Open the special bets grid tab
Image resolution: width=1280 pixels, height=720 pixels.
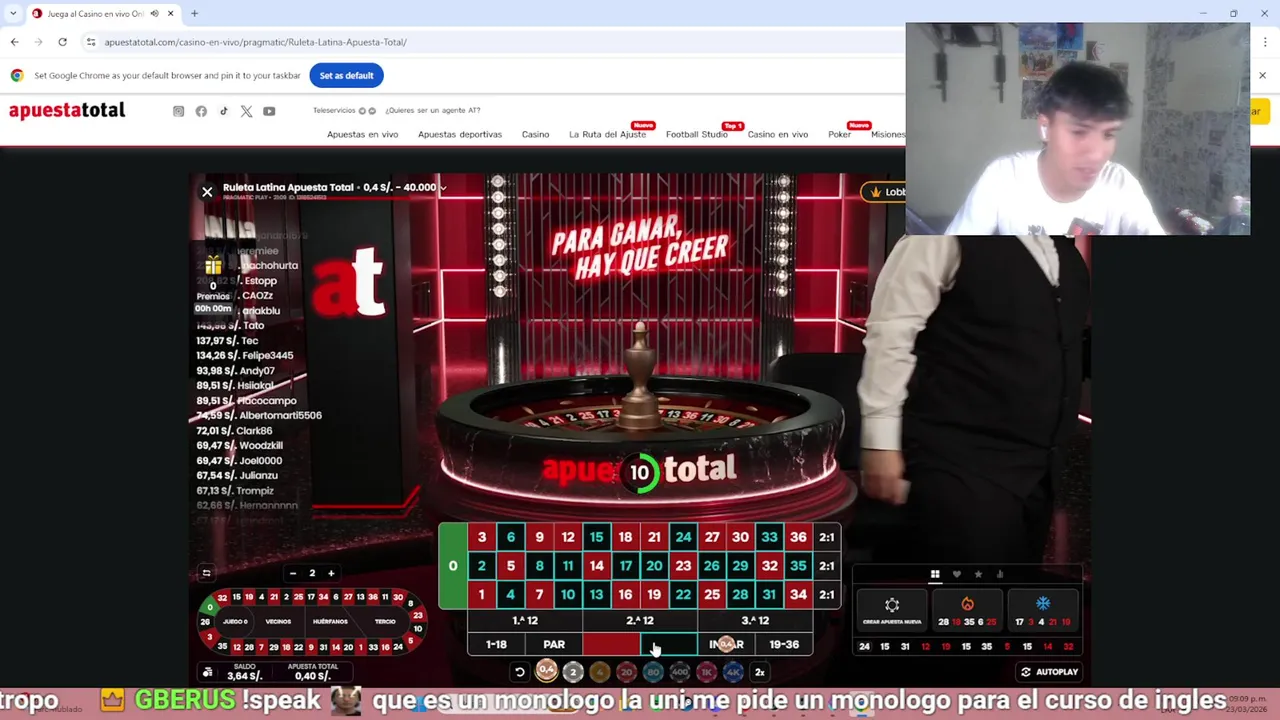click(x=935, y=574)
